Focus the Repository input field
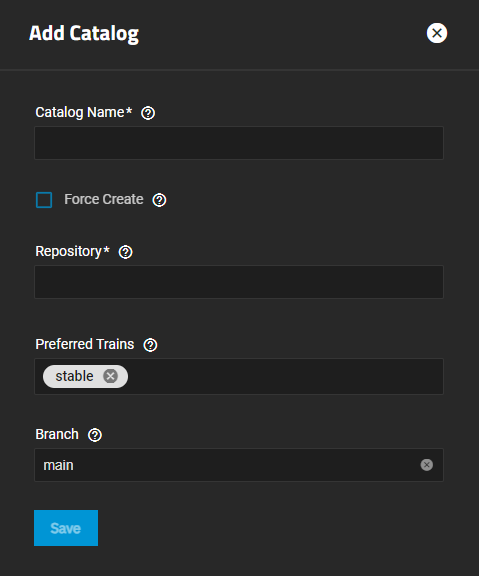 coord(239,282)
